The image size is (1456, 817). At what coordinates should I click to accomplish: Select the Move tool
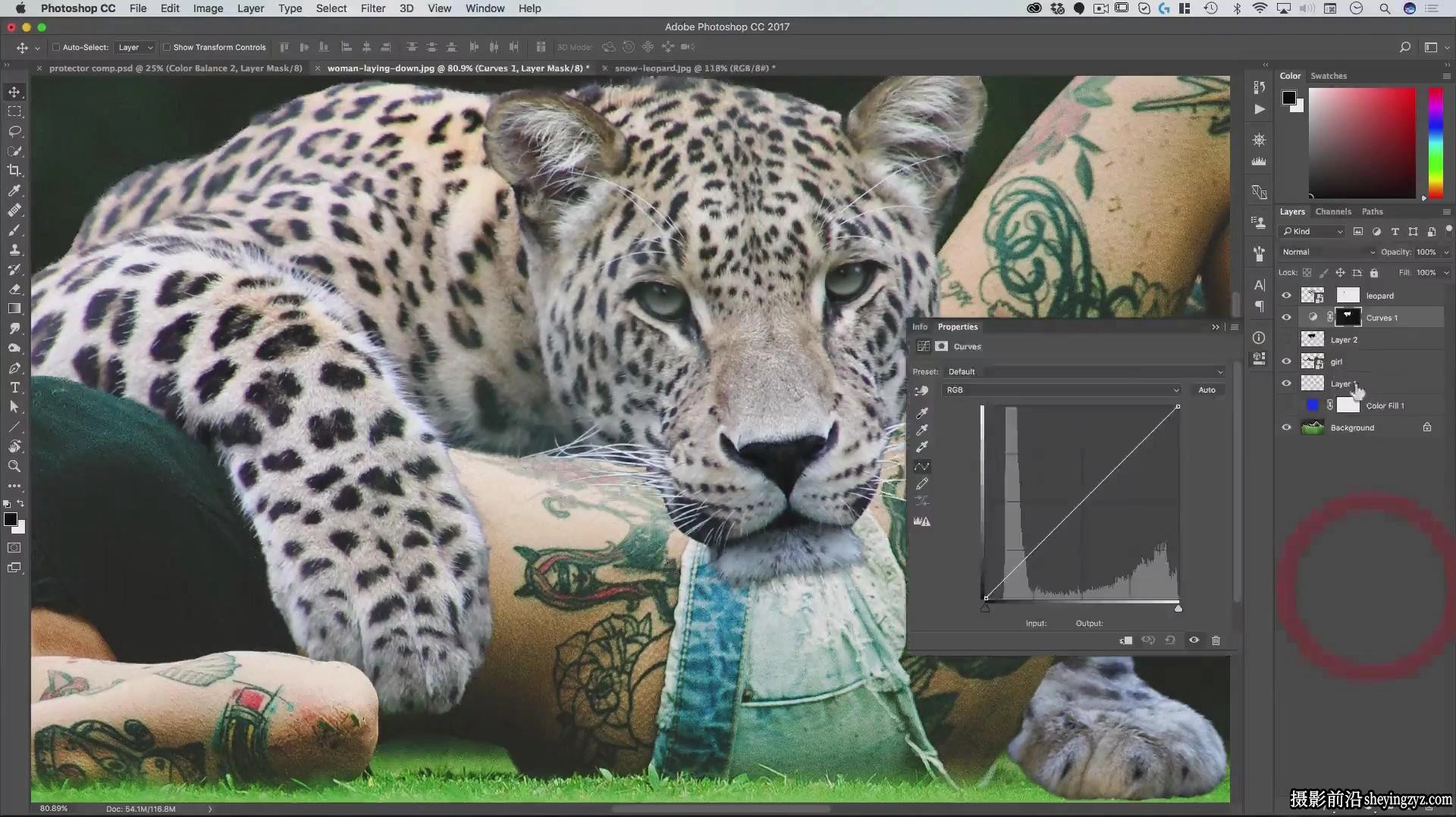(14, 92)
